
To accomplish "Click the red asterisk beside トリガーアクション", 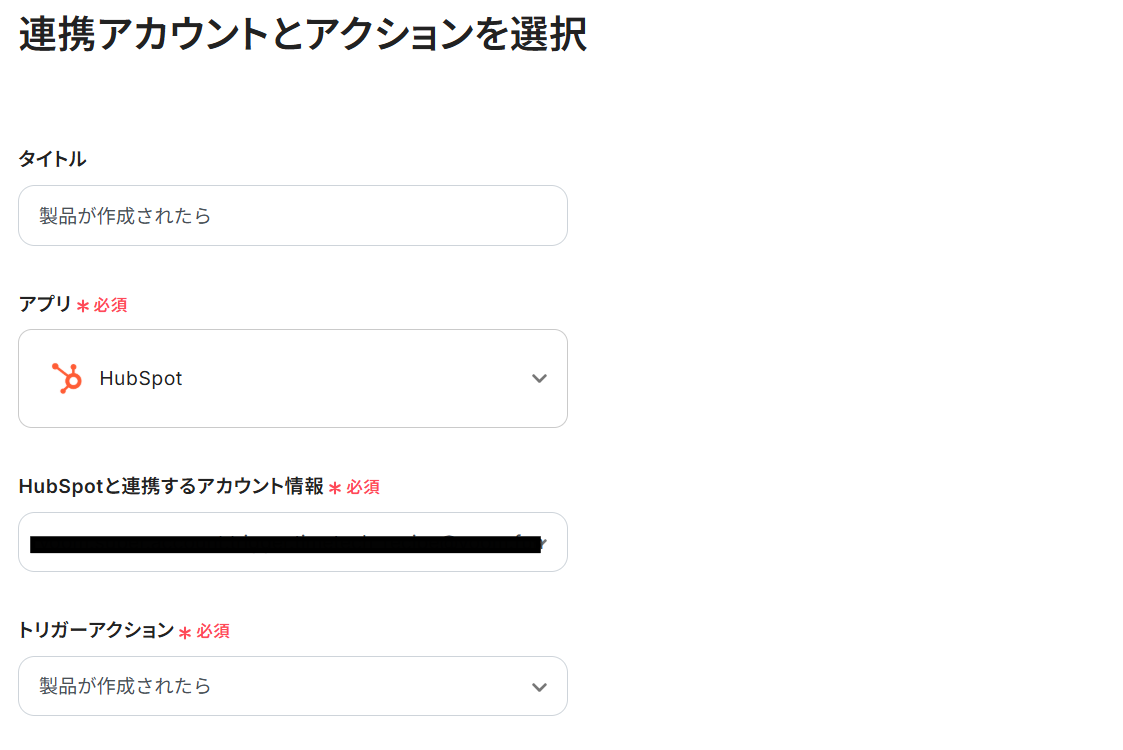I will click(185, 632).
